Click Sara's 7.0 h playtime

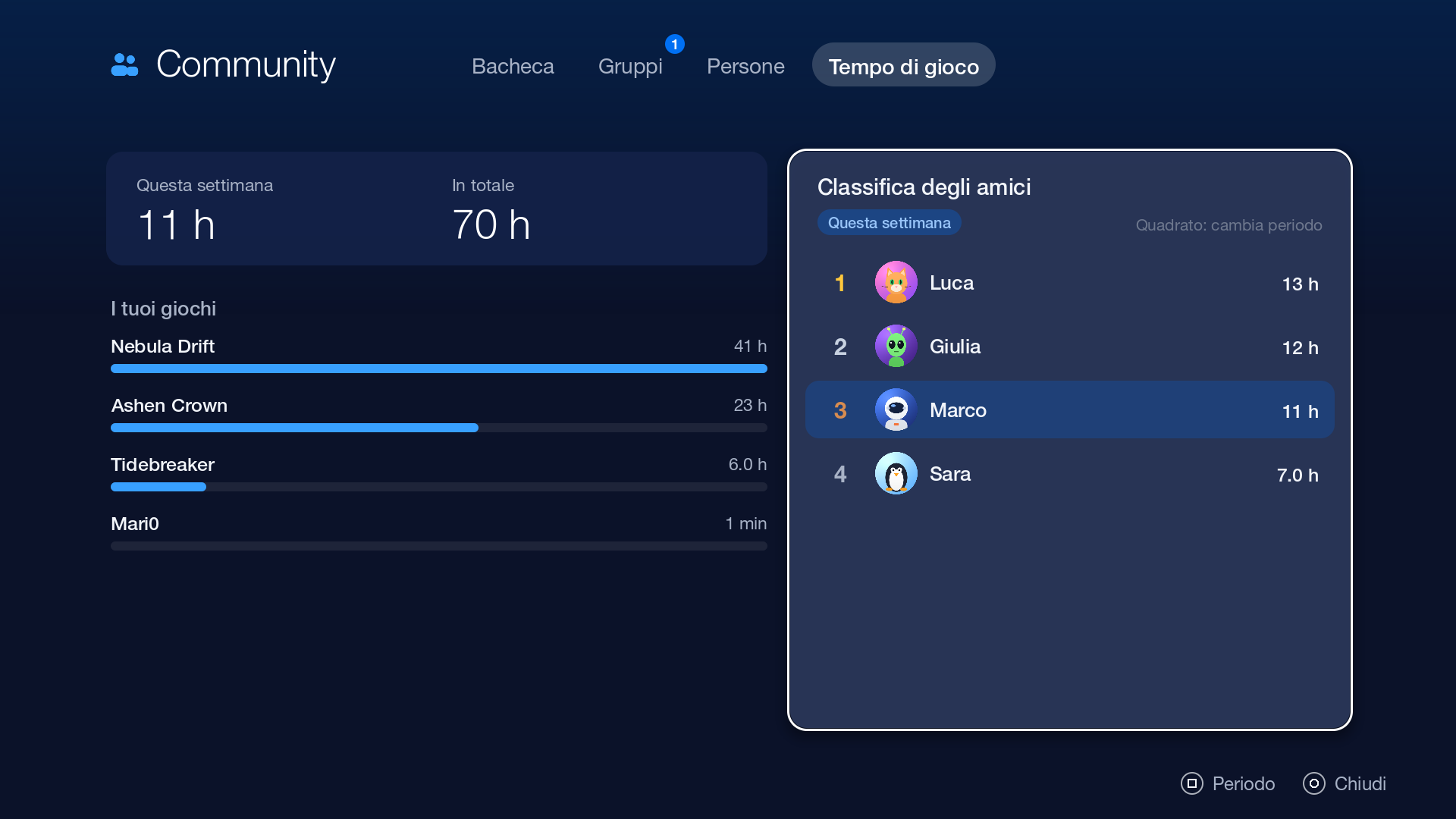(x=1298, y=475)
